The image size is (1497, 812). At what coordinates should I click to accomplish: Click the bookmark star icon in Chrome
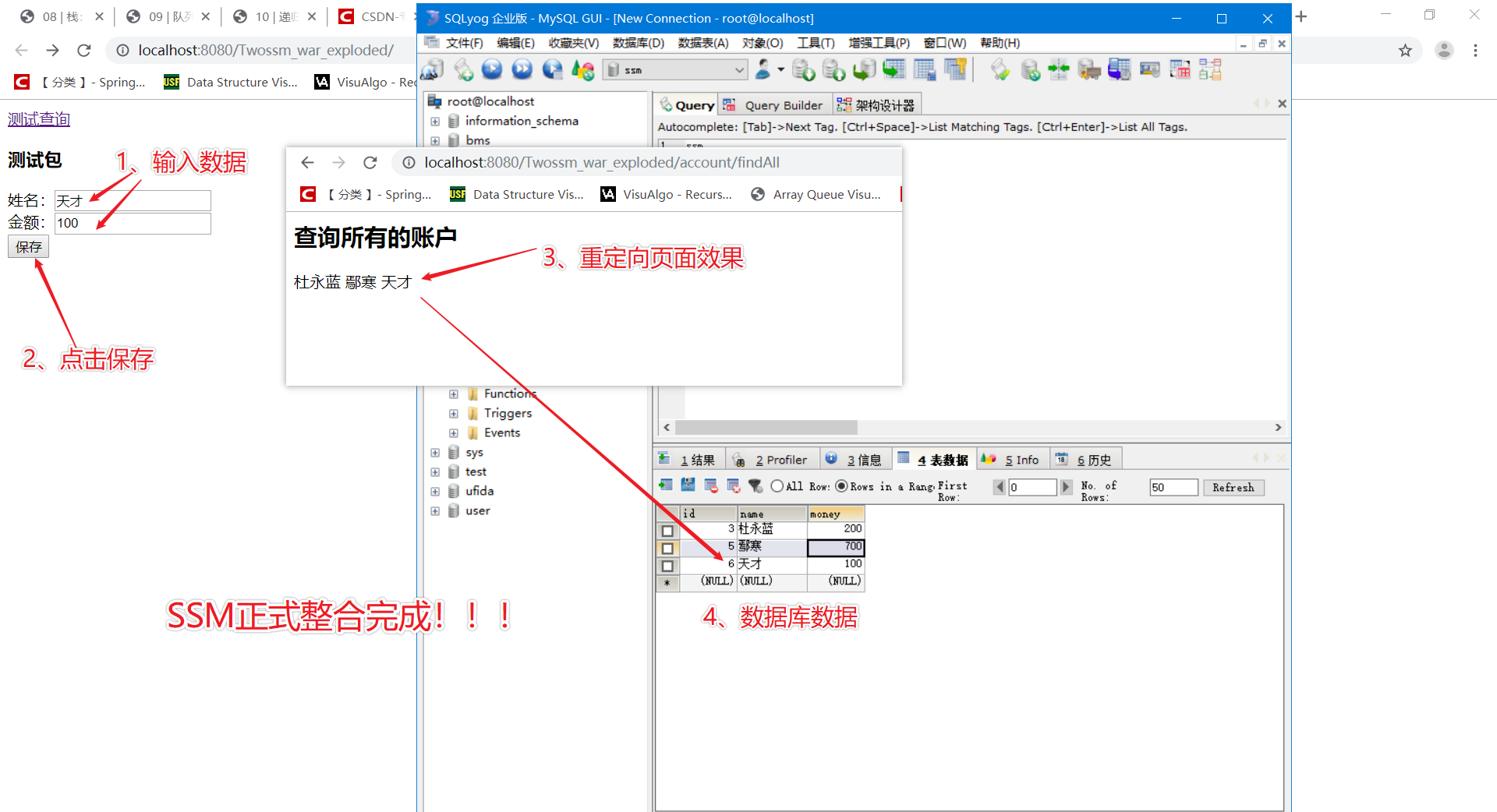(x=1405, y=51)
